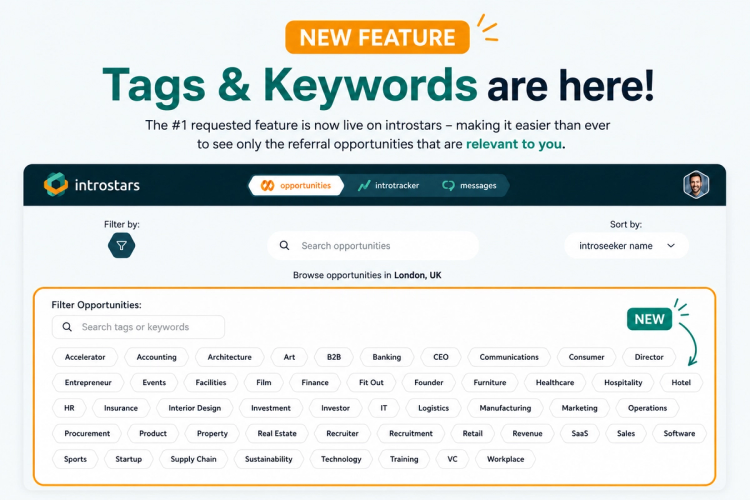Expand the introseeker name sort dropdown
The image size is (750, 500).
tap(627, 246)
